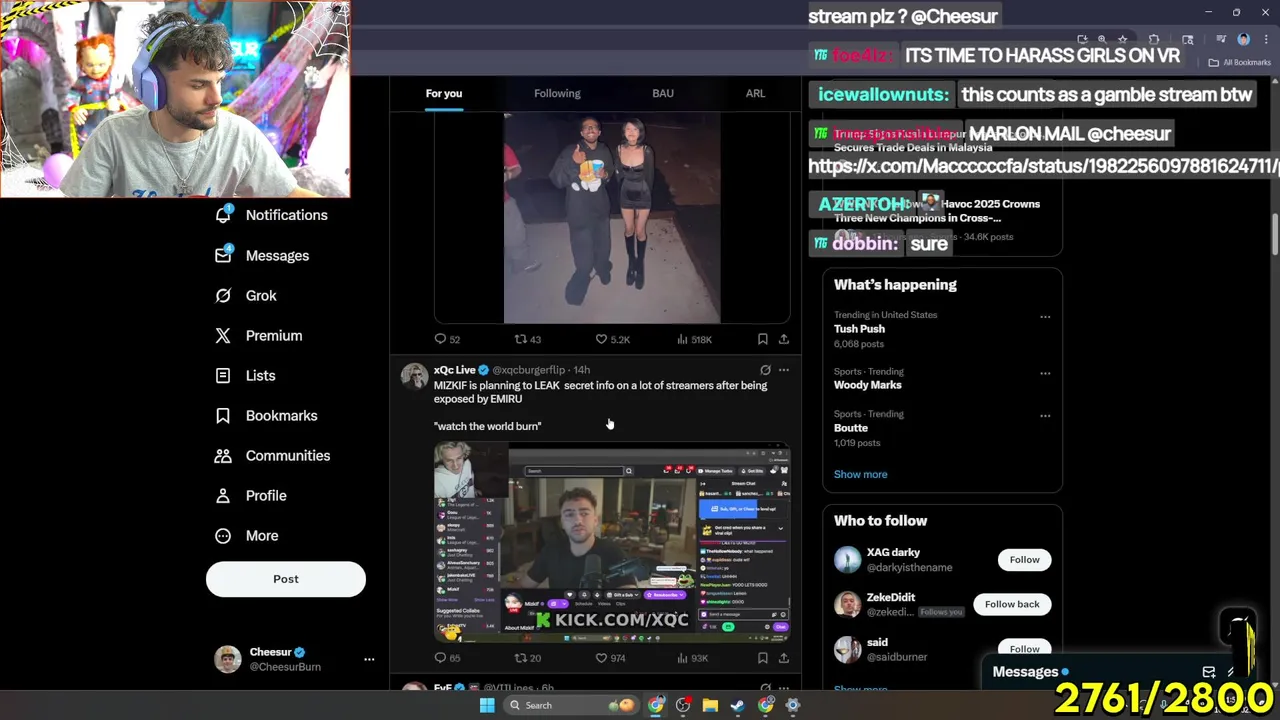Repost the xQc Live post with 20 reposts

(x=527, y=657)
